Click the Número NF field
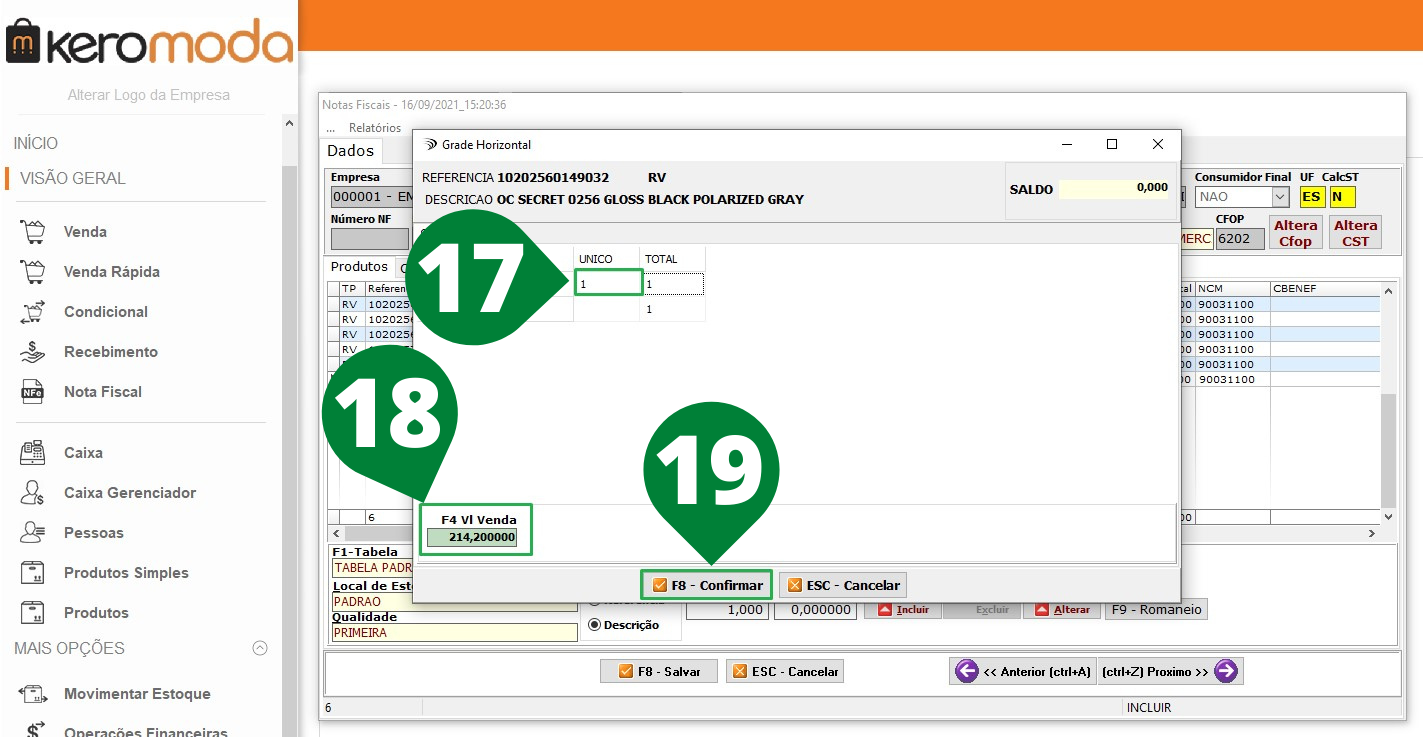The image size is (1423, 737). click(370, 239)
